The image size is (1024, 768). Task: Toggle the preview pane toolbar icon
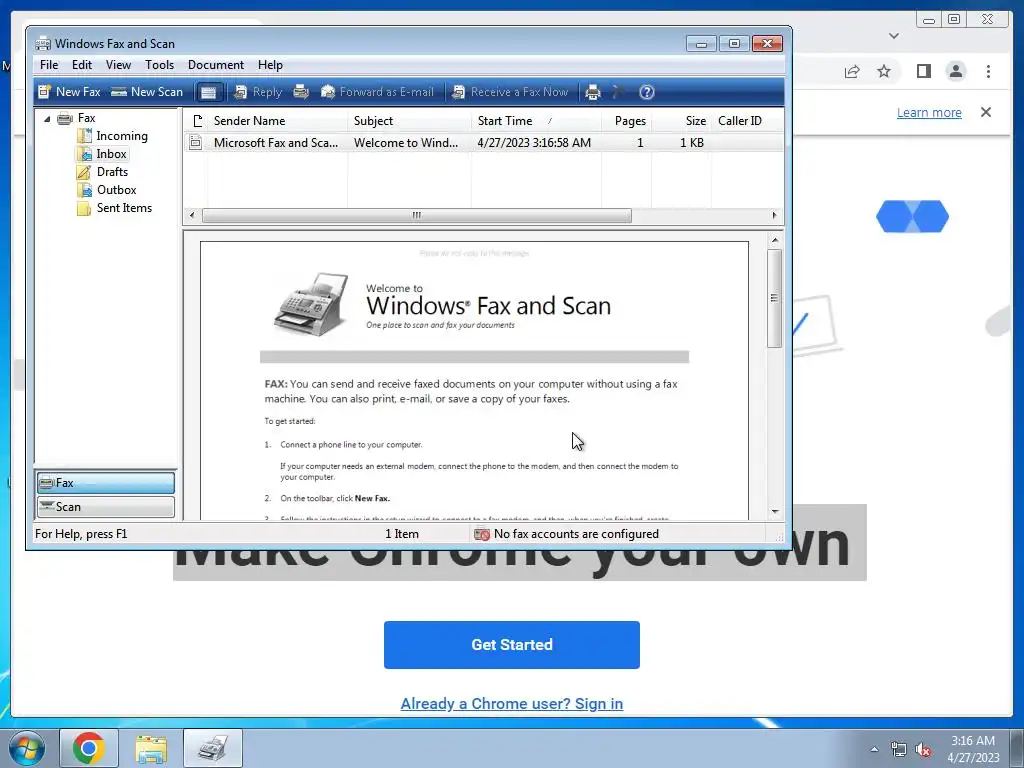[x=208, y=92]
